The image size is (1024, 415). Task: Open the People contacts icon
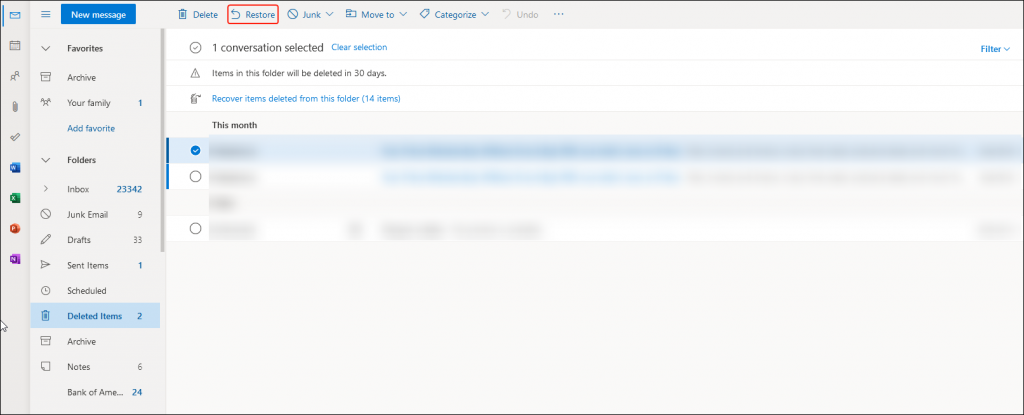tap(15, 76)
